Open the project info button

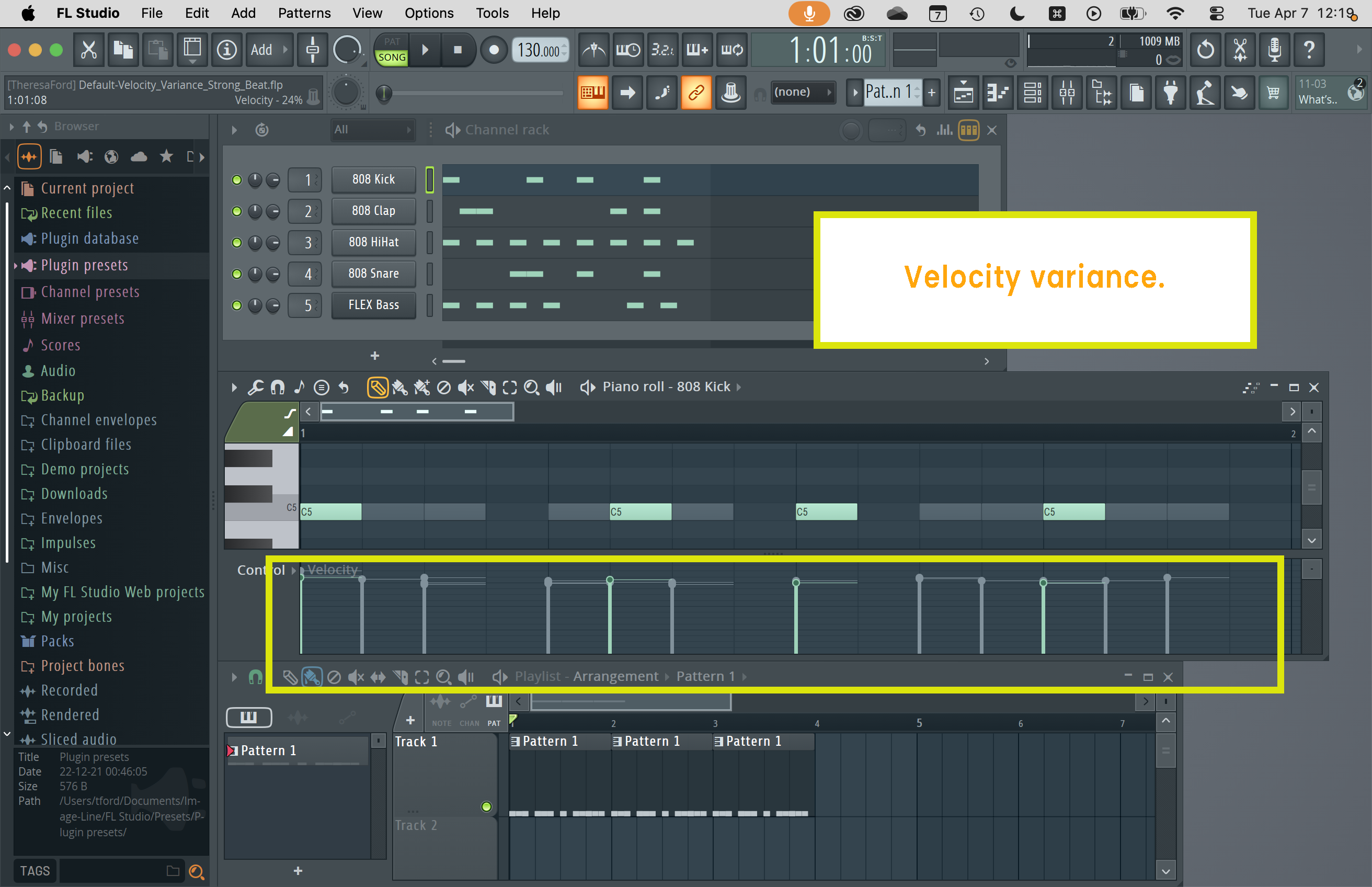point(227,50)
